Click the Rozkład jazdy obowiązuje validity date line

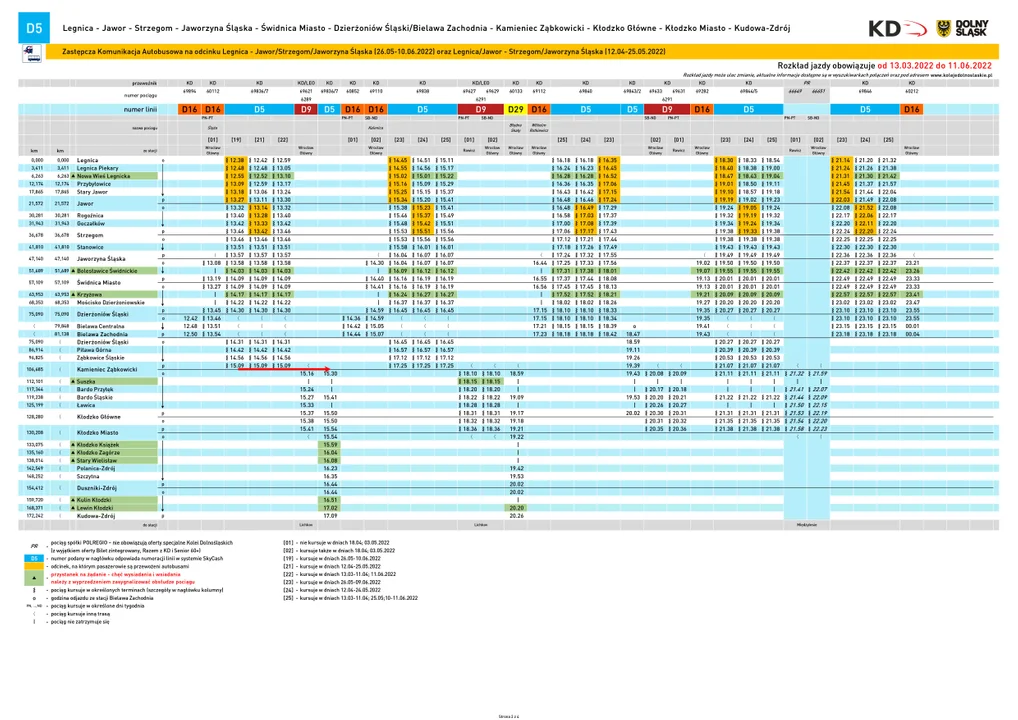point(884,66)
